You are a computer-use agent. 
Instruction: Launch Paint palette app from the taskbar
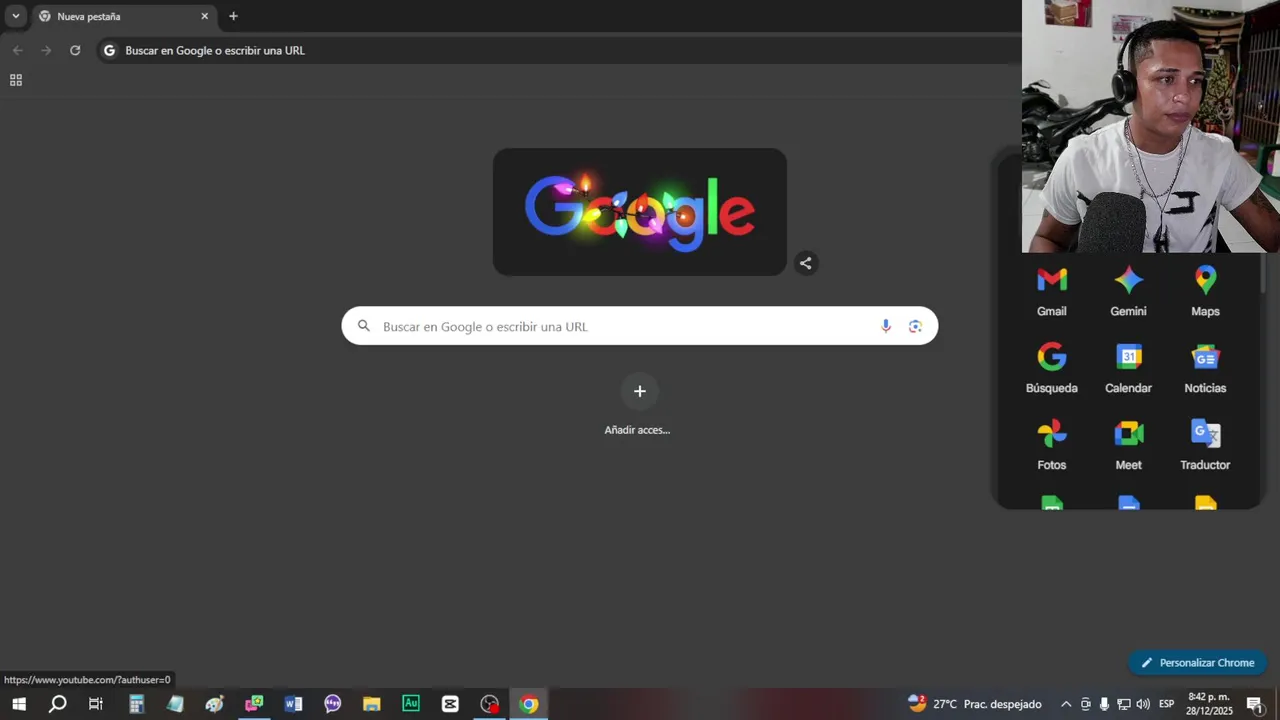(215, 704)
